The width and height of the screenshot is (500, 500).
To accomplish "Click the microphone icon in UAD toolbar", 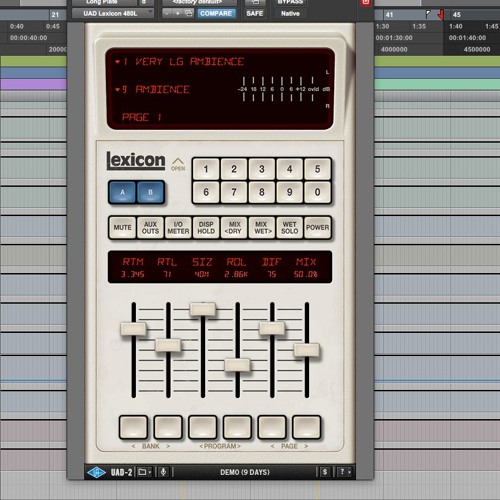I will tap(163, 472).
